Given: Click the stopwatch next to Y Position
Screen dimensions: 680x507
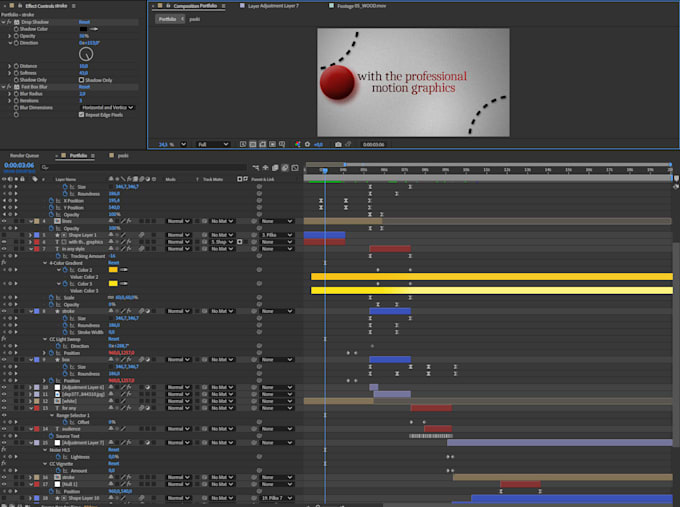Looking at the screenshot, I should click(x=51, y=208).
